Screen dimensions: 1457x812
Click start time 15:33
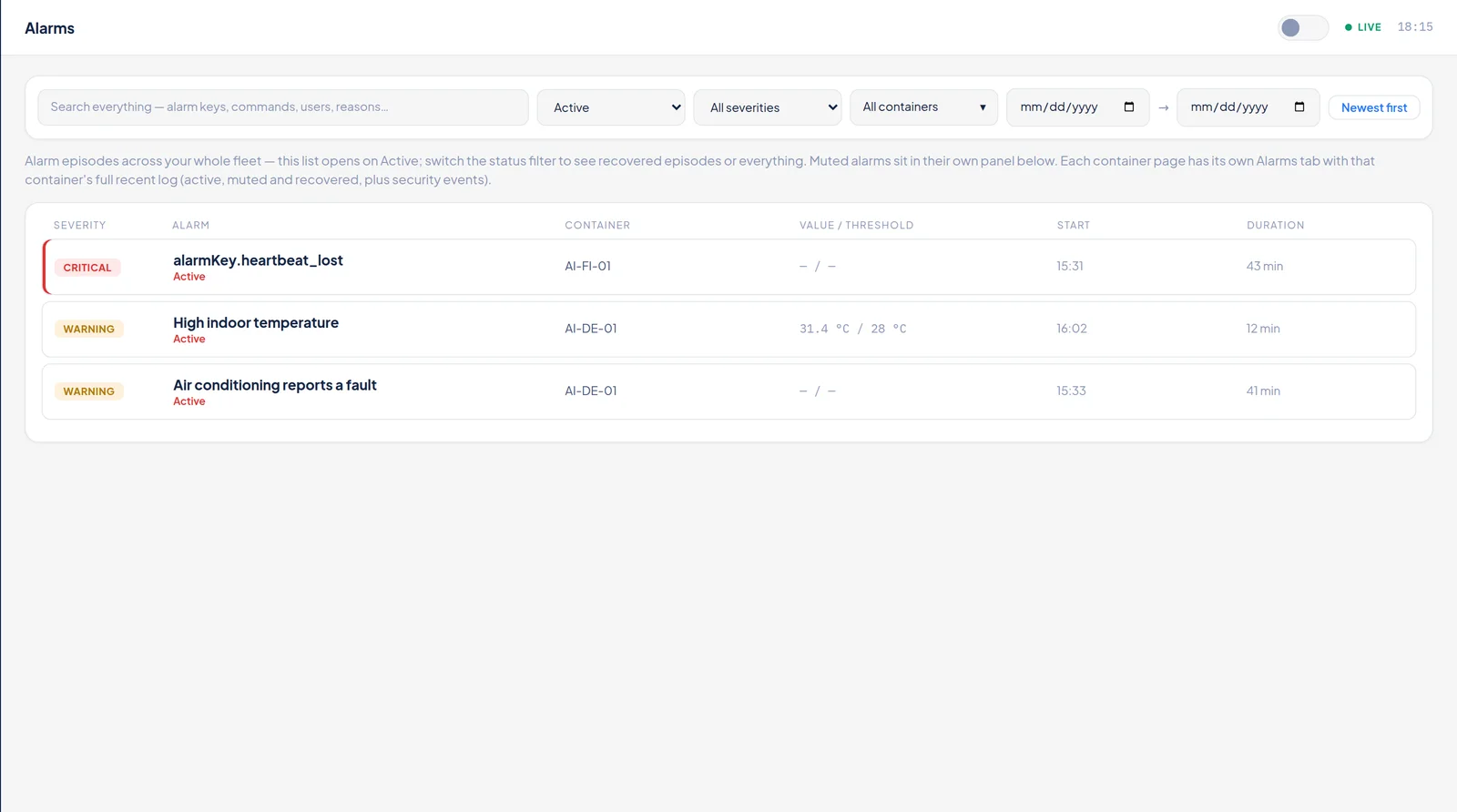pos(1071,391)
